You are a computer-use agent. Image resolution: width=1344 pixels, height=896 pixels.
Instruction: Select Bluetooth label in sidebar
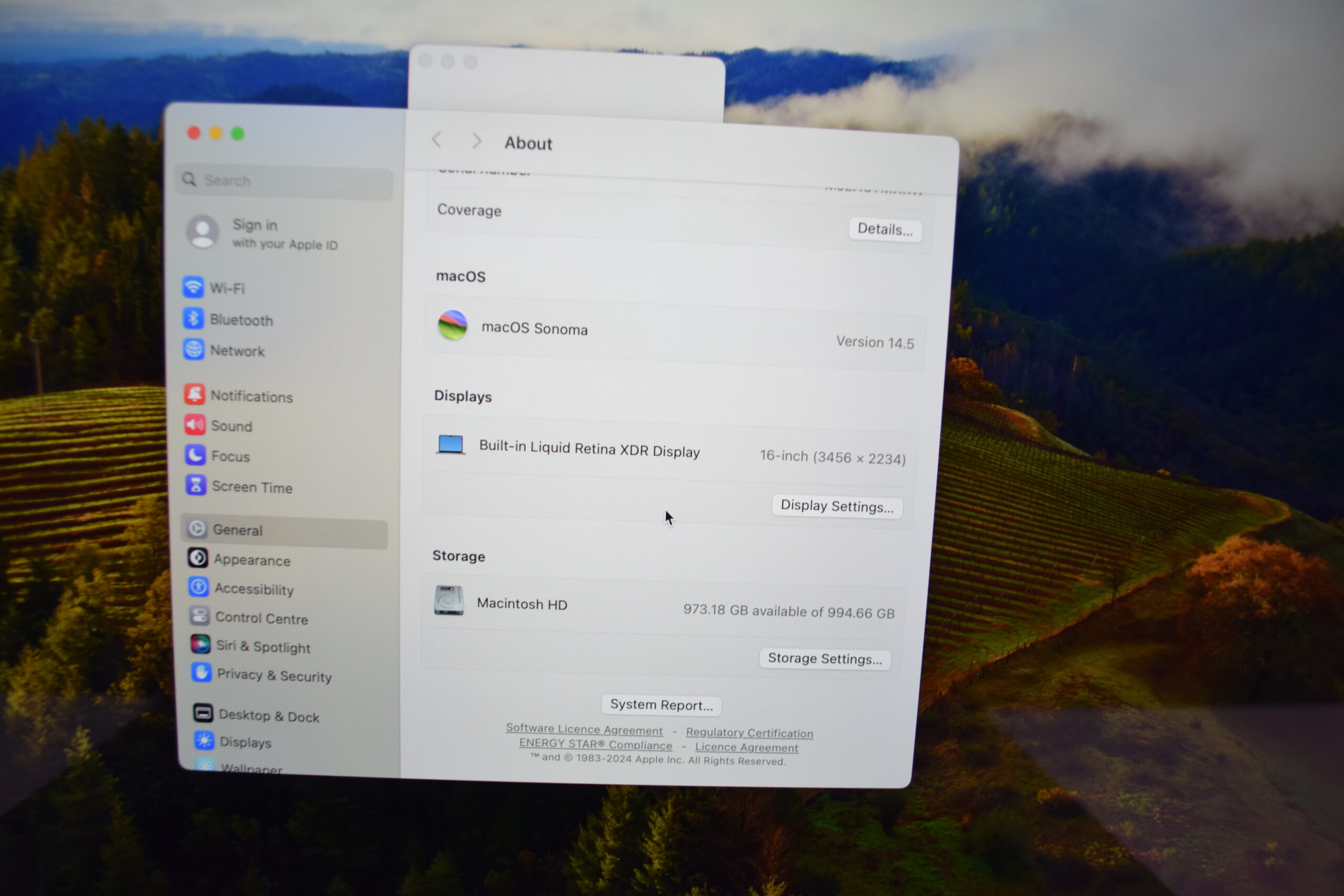[x=241, y=320]
